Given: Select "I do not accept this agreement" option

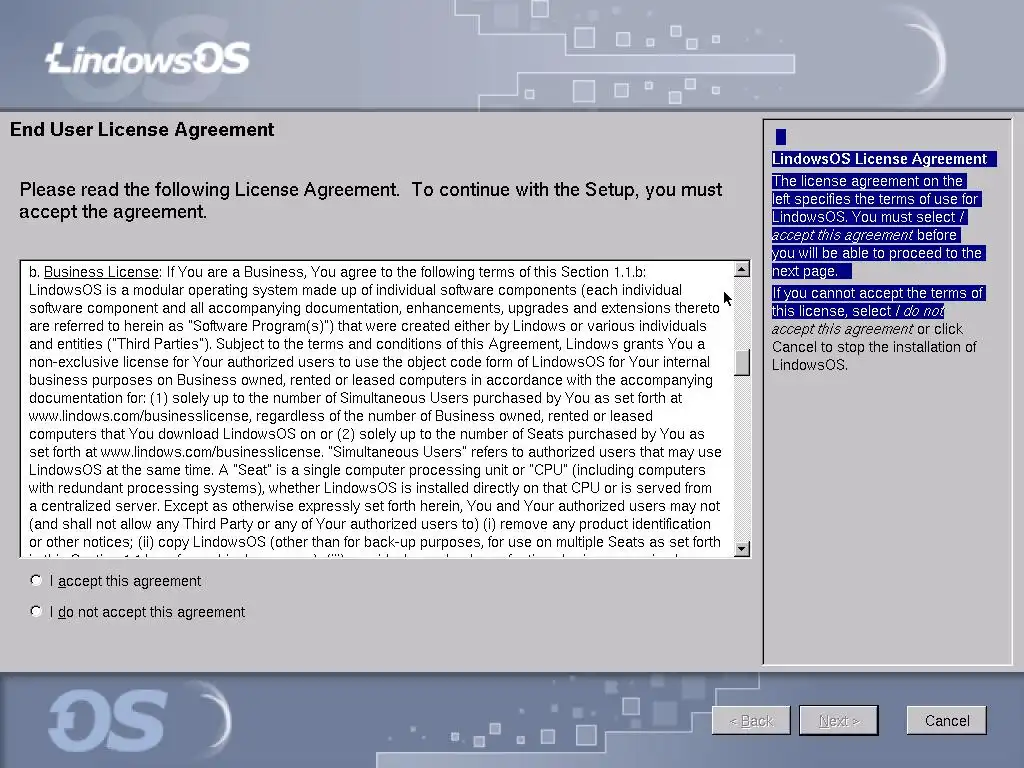Looking at the screenshot, I should [36, 611].
